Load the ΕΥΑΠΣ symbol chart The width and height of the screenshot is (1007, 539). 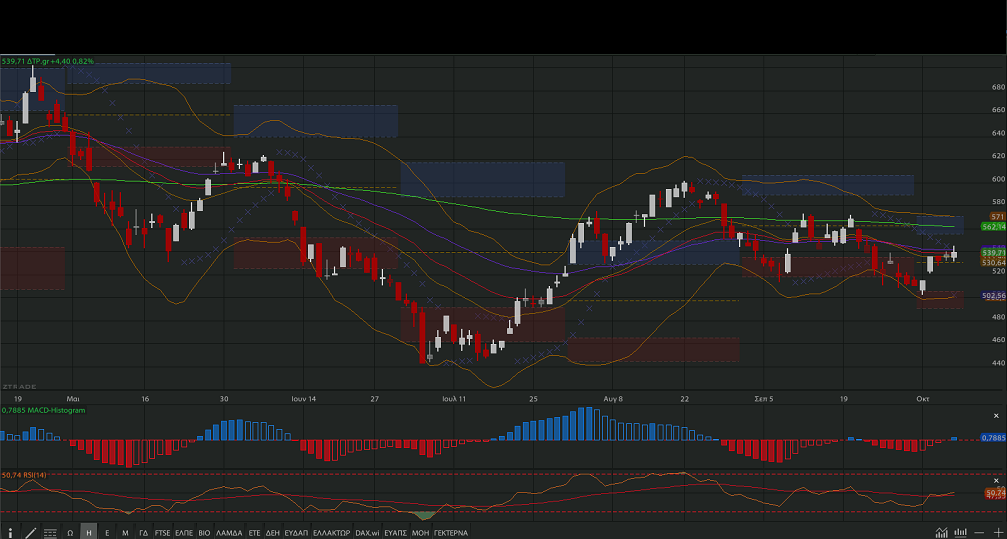[396, 533]
